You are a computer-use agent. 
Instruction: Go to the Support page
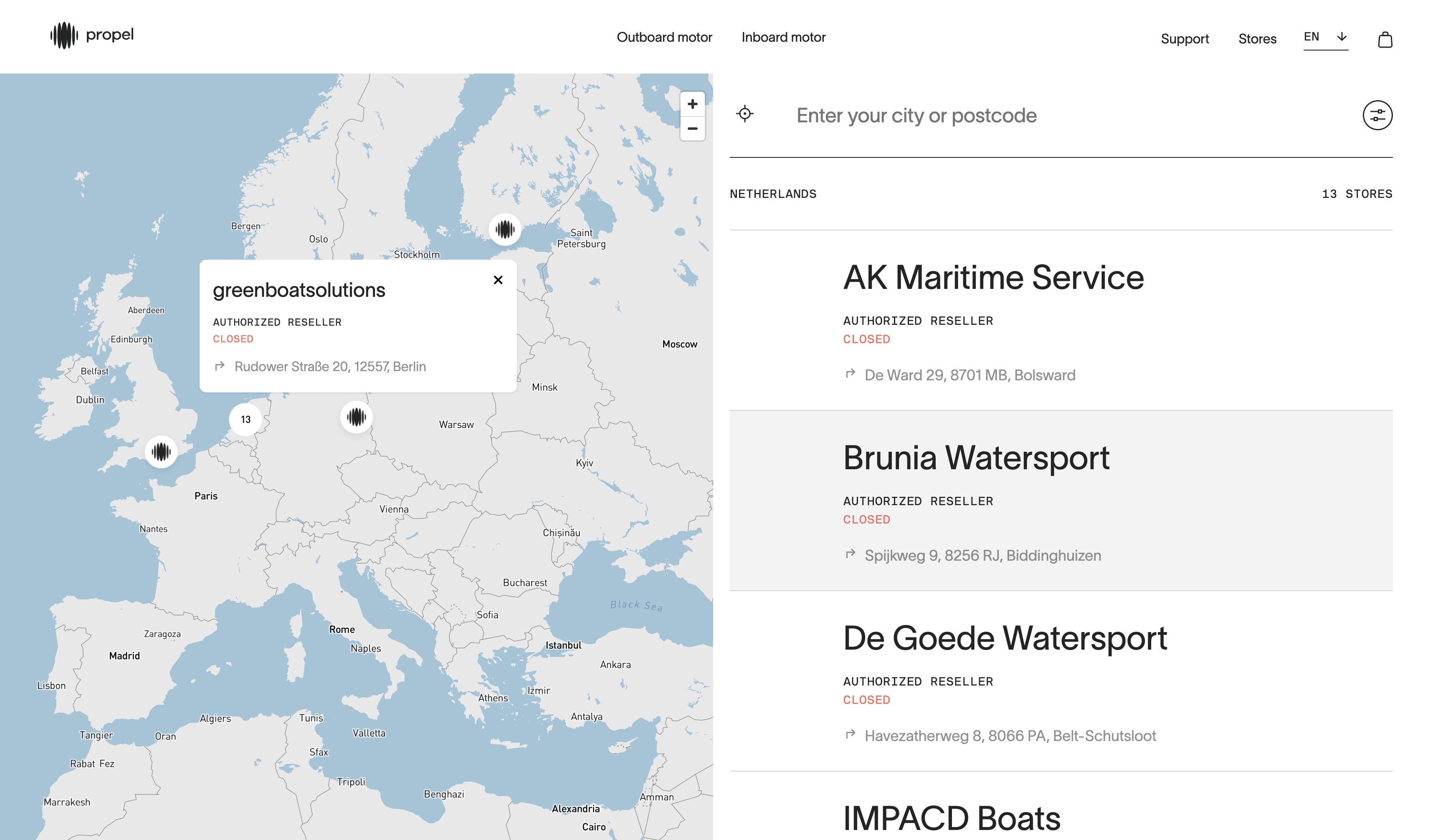(1184, 39)
